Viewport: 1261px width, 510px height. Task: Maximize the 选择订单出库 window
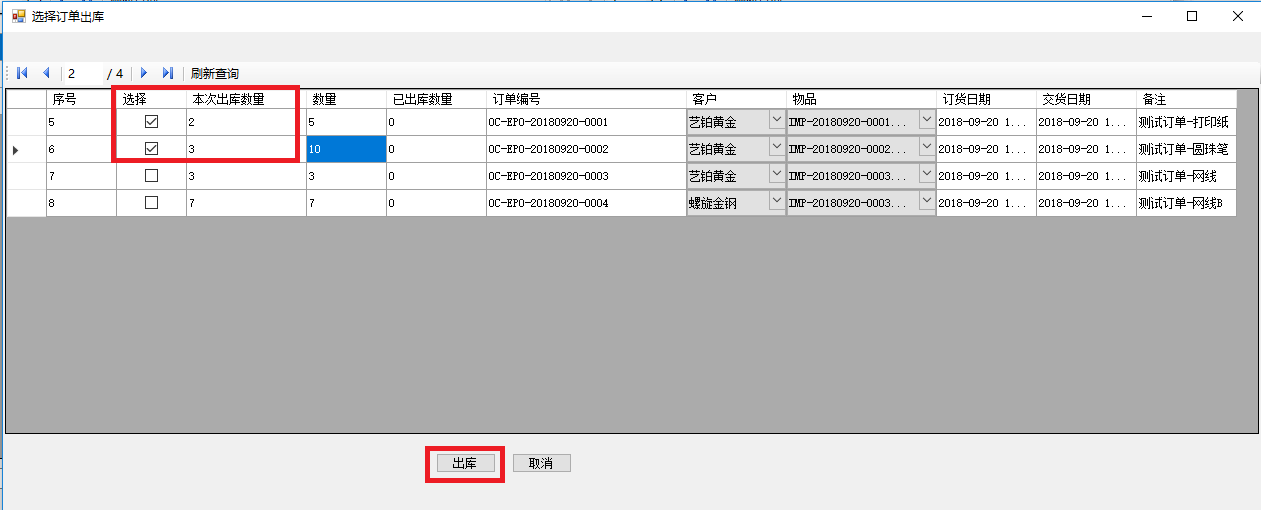pos(1192,16)
